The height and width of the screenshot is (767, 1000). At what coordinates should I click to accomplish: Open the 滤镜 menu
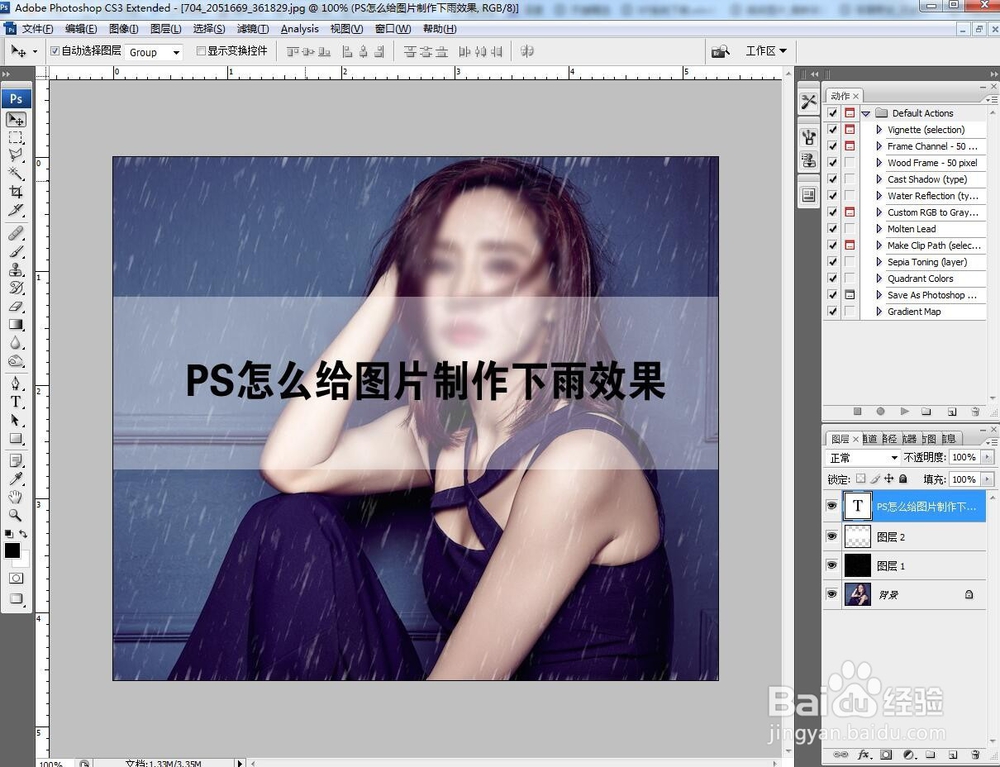tap(251, 29)
